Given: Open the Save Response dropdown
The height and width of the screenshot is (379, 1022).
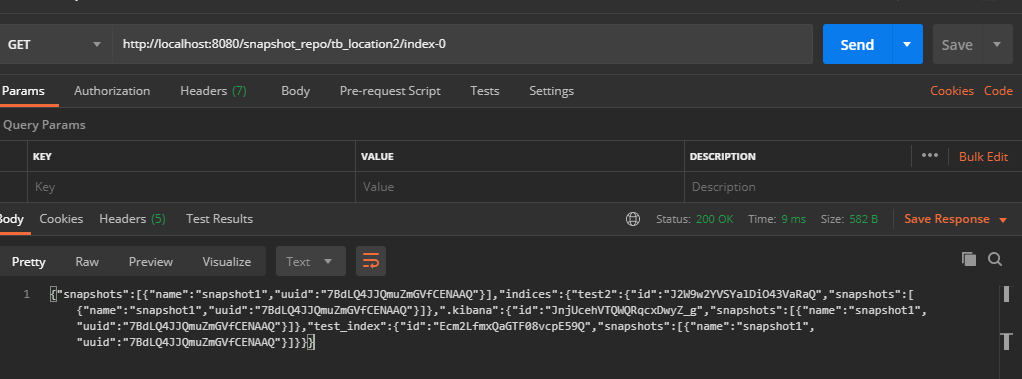Looking at the screenshot, I should (x=955, y=219).
